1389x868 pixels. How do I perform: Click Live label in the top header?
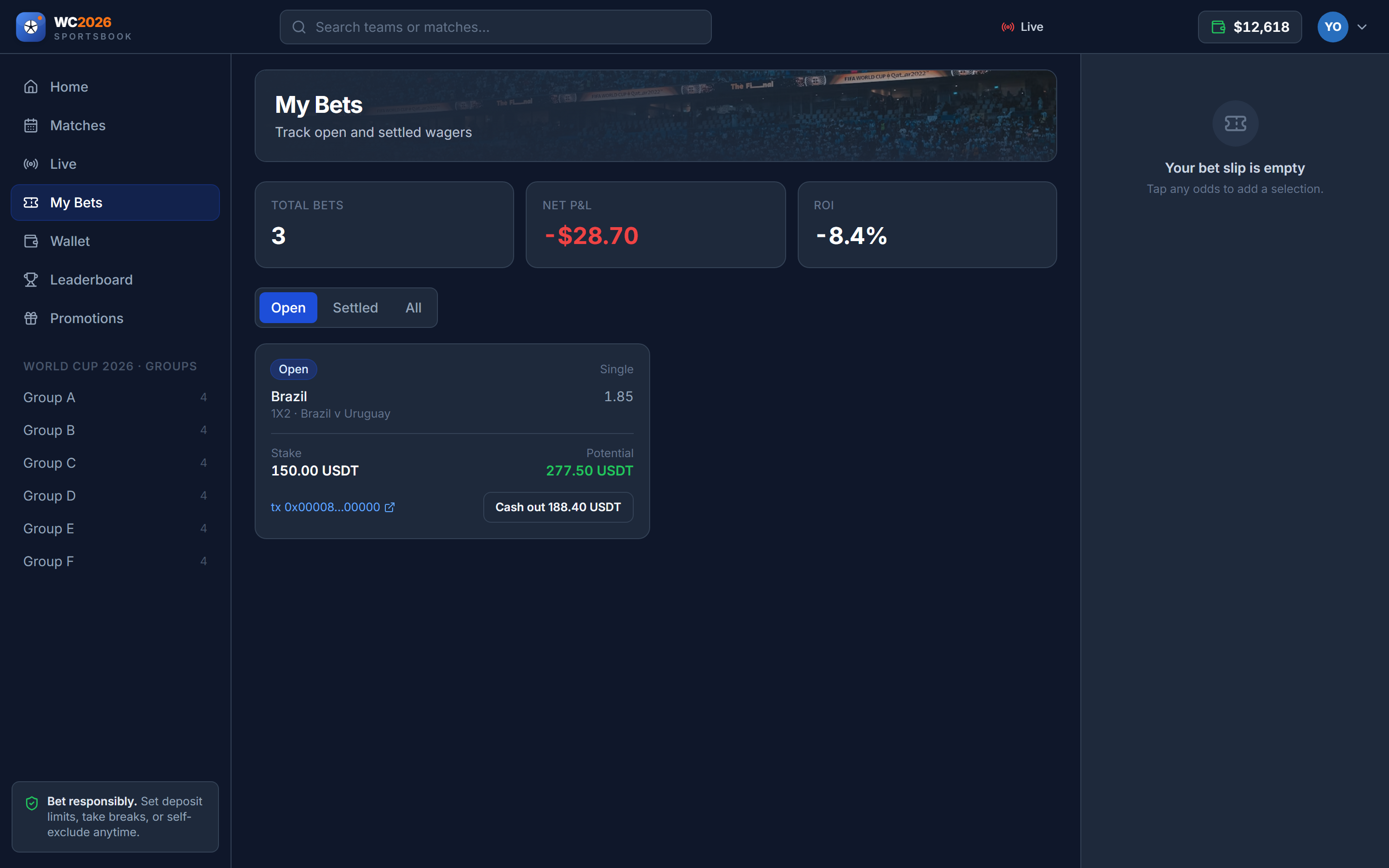pos(1032,27)
